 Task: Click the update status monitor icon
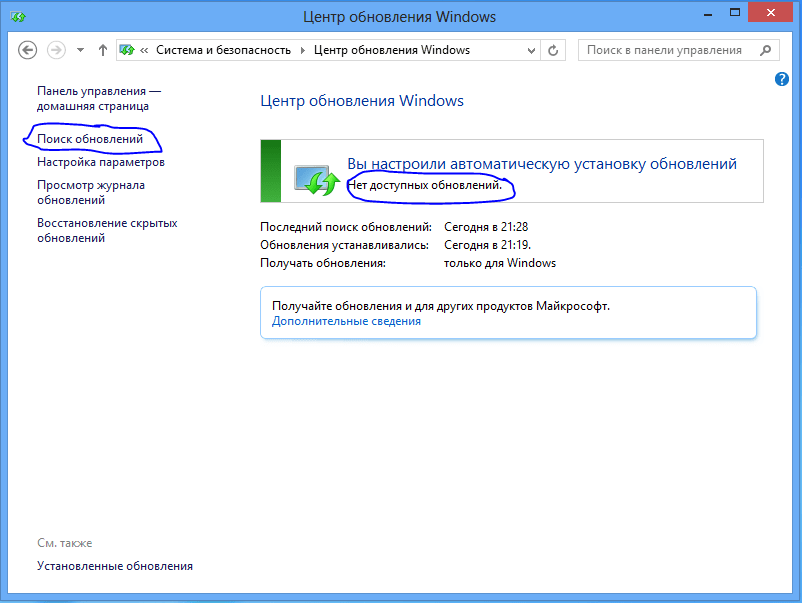(x=317, y=180)
